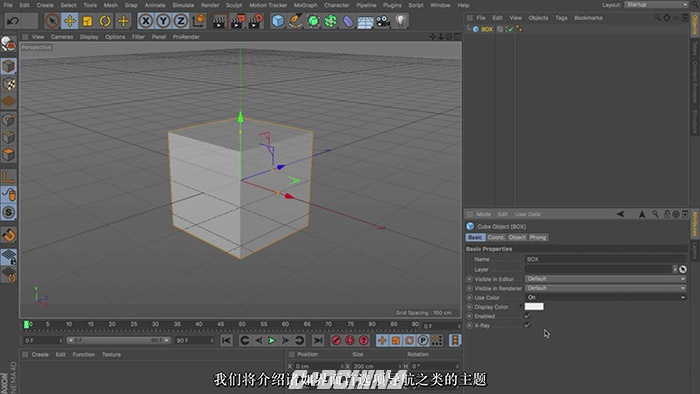Toggle the Enabled checkbox
The height and width of the screenshot is (394, 700).
click(528, 316)
